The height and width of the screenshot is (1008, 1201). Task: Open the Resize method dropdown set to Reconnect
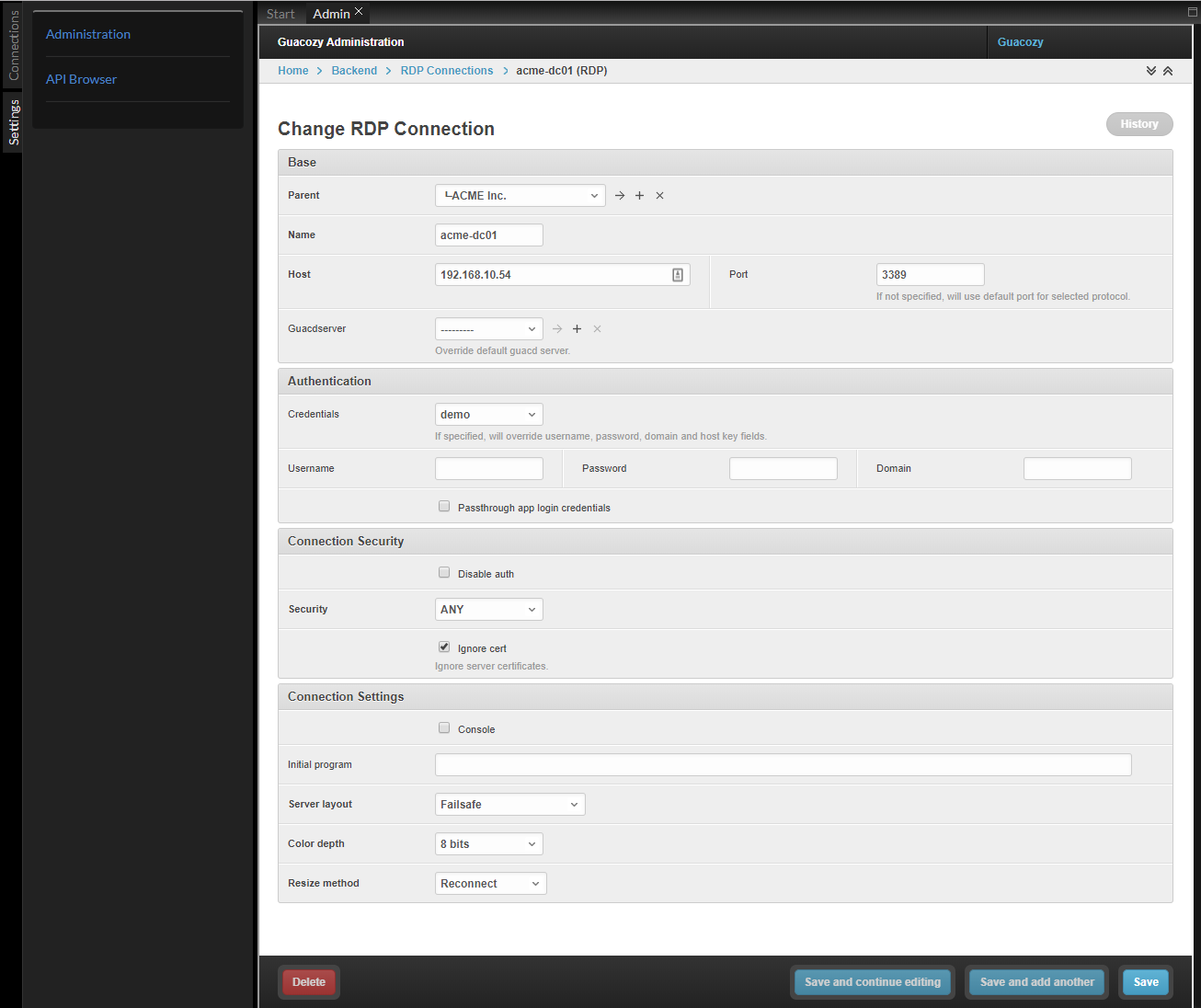(x=491, y=884)
